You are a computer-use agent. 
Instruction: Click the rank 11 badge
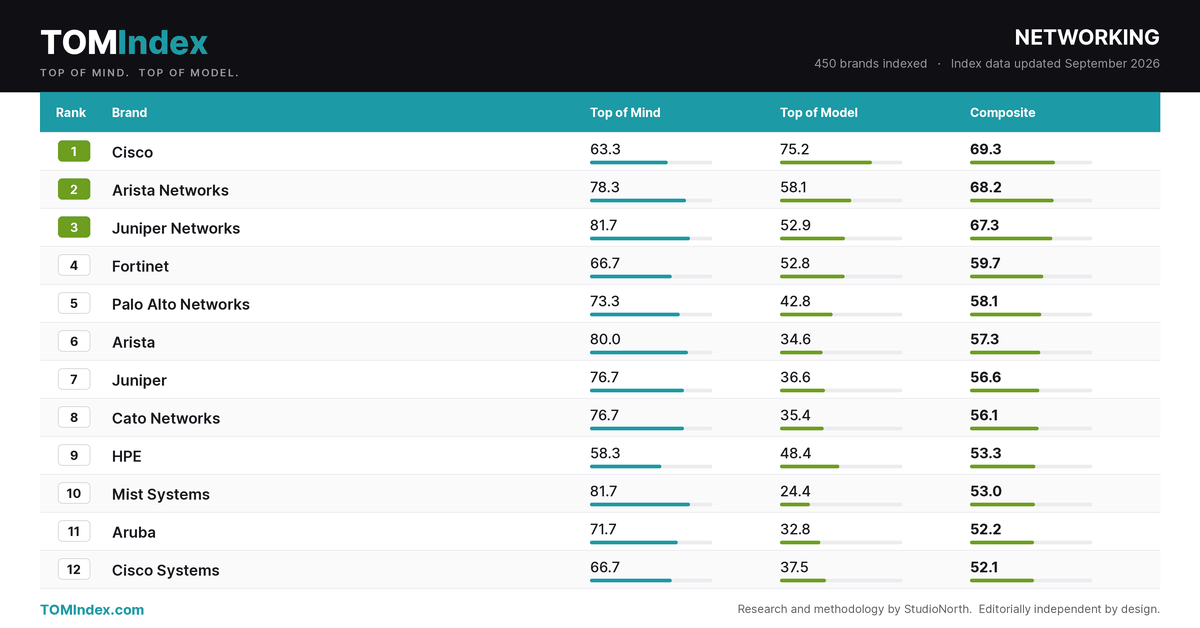[74, 532]
